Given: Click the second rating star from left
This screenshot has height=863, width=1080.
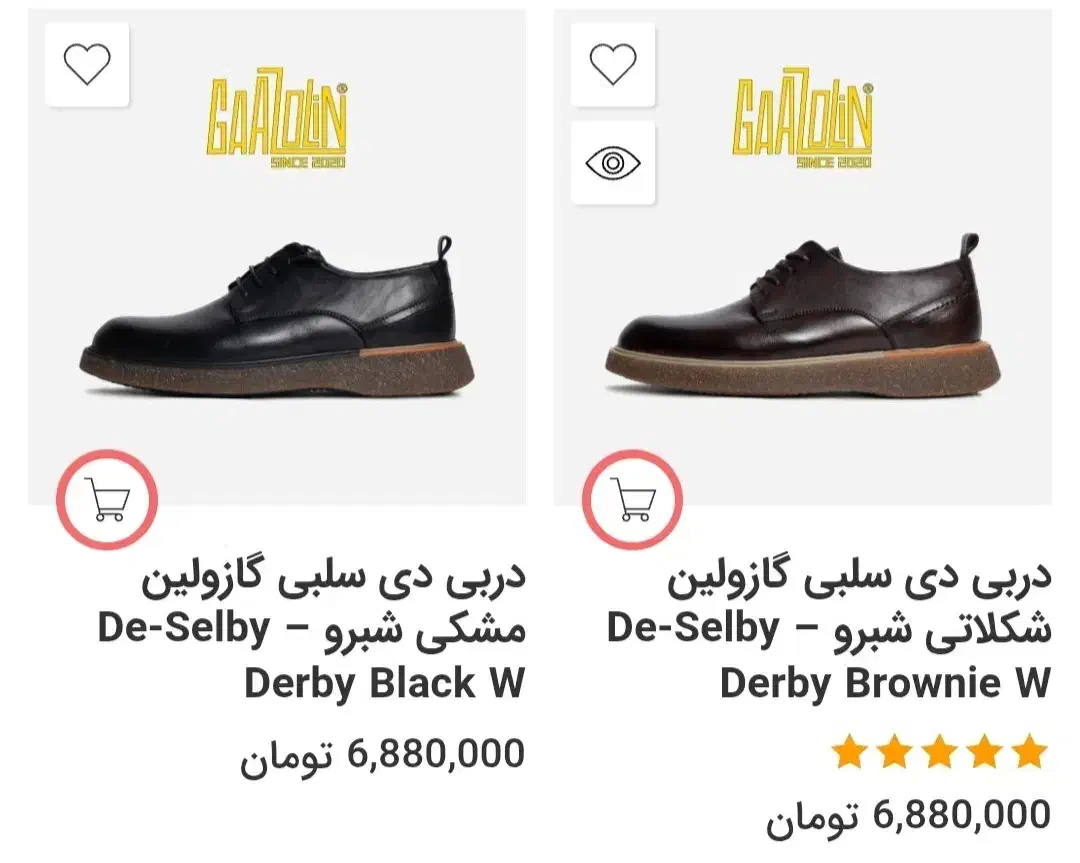Looking at the screenshot, I should tap(894, 752).
